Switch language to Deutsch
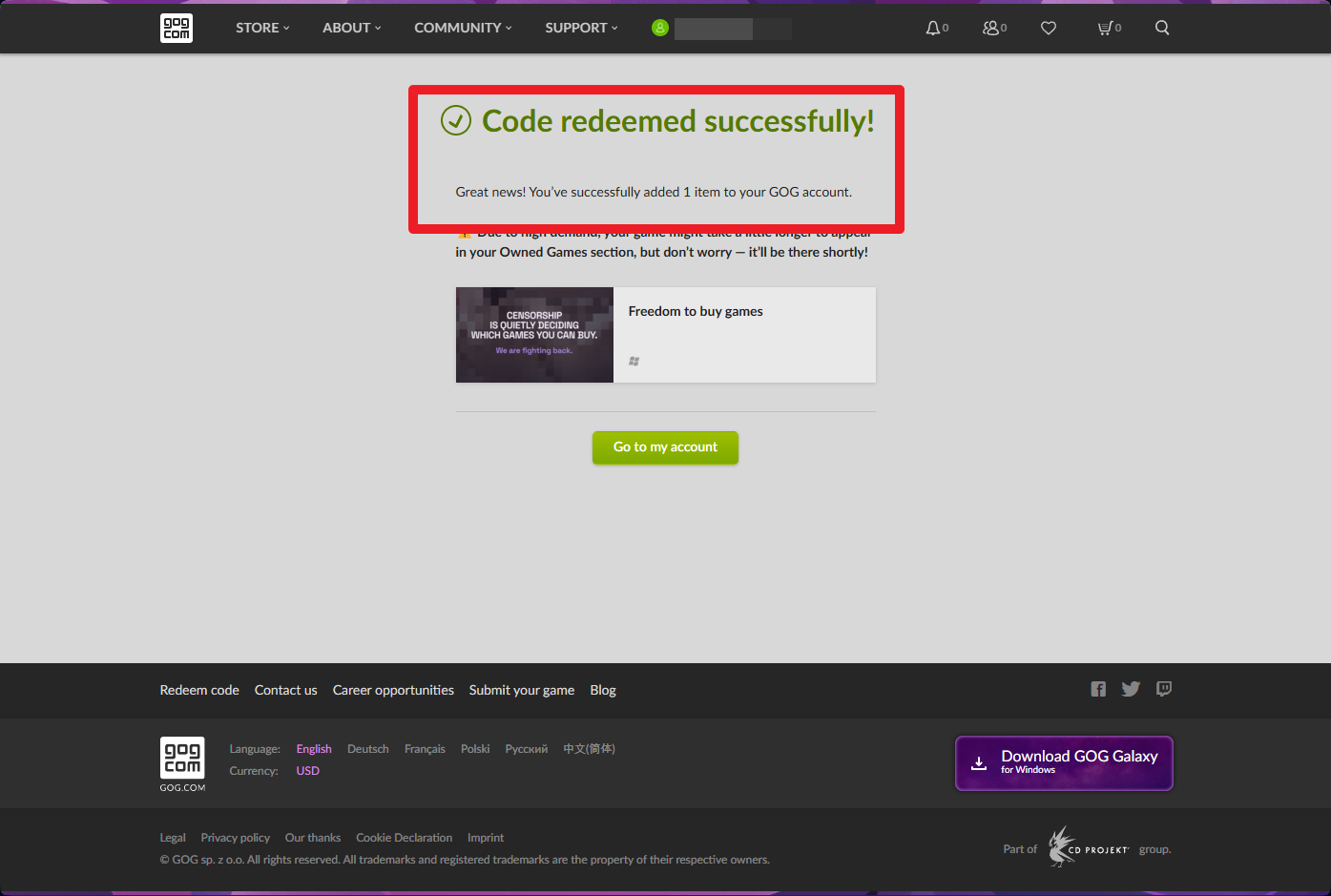The image size is (1331, 896). [x=368, y=749]
